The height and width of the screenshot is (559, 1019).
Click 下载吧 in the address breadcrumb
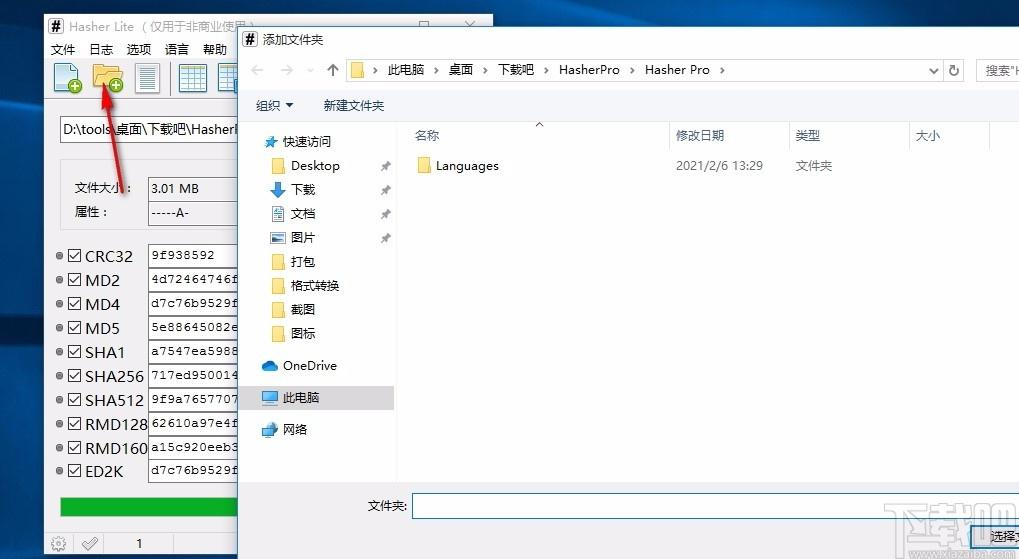[x=515, y=70]
